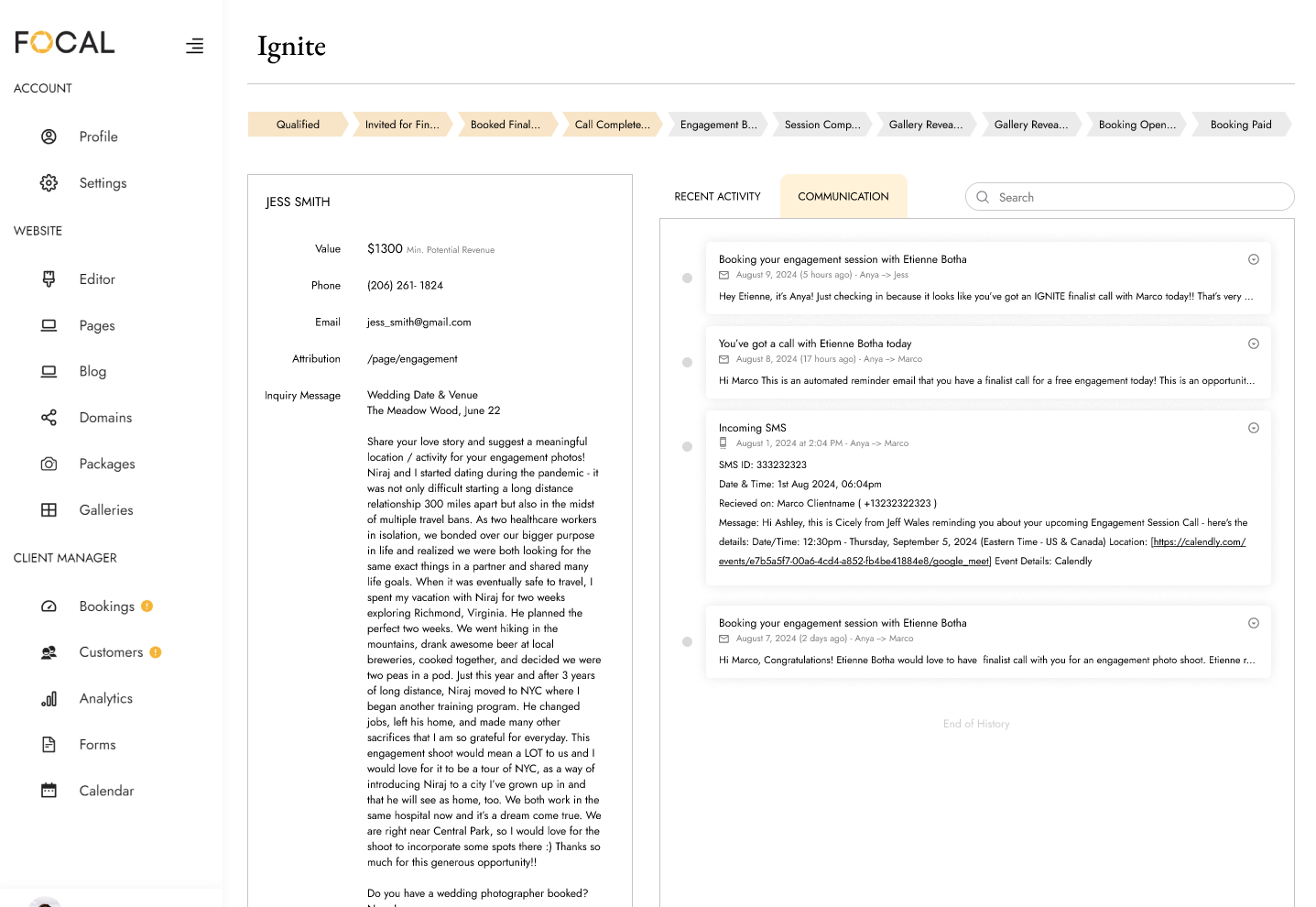The image size is (1316, 907).
Task: Click the Galleries grid icon
Action: click(x=49, y=510)
